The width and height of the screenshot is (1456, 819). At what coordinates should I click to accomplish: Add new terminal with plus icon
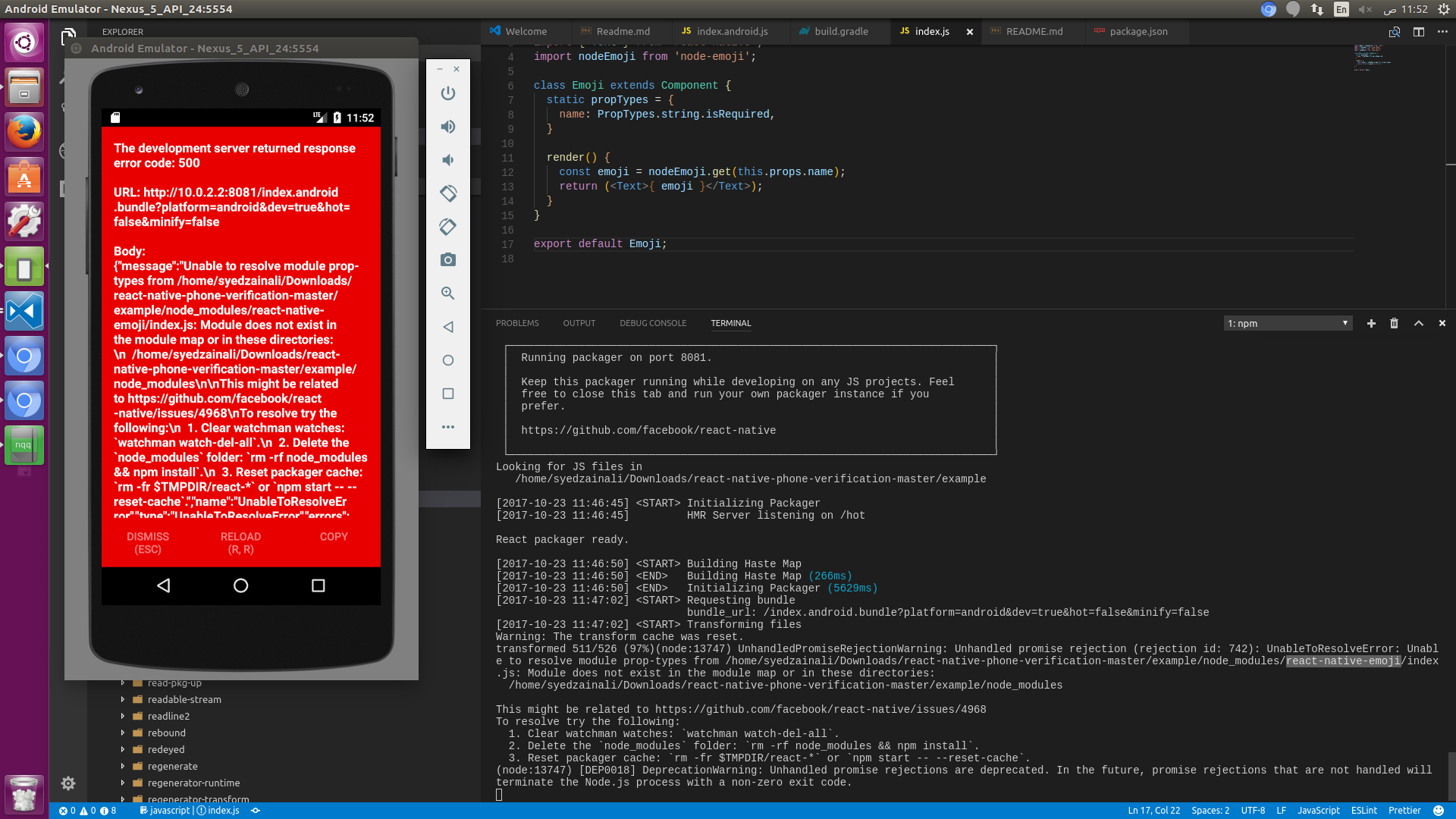1371,324
